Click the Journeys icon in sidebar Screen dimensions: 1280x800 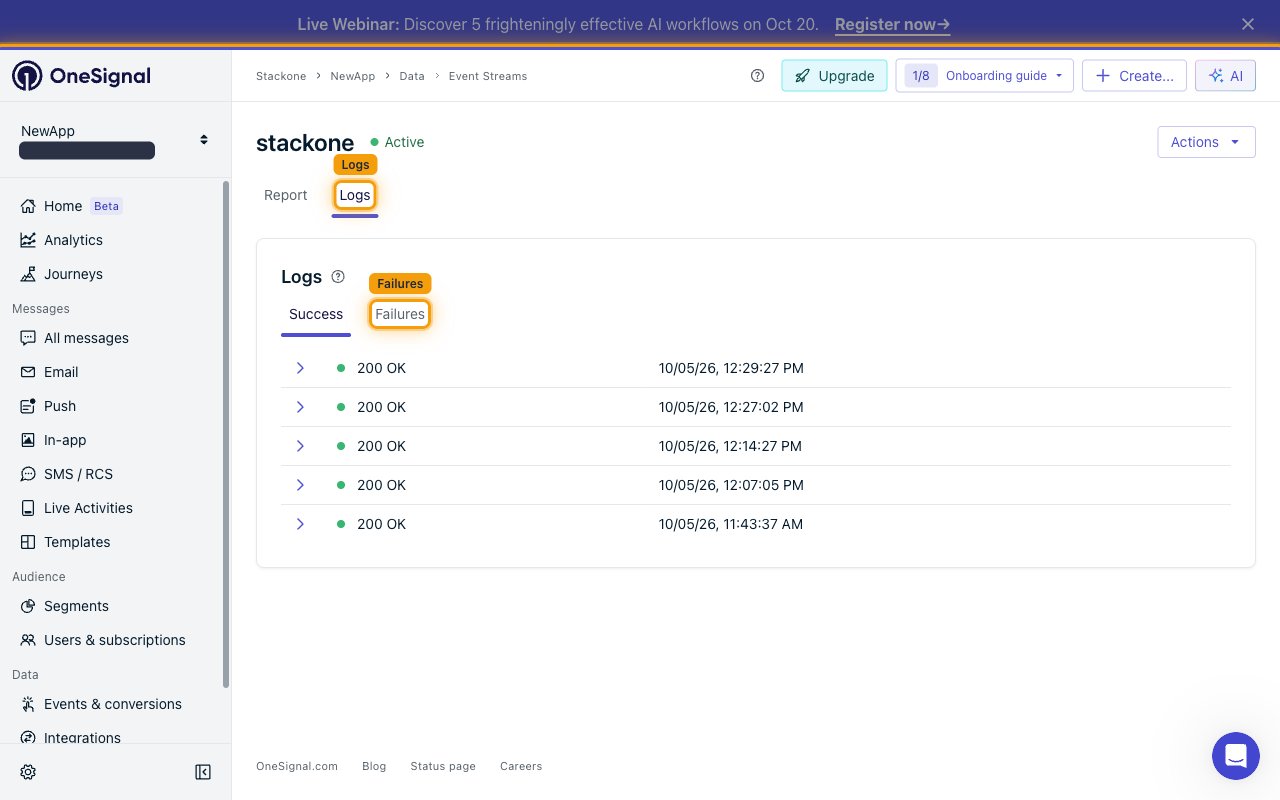[x=28, y=274]
